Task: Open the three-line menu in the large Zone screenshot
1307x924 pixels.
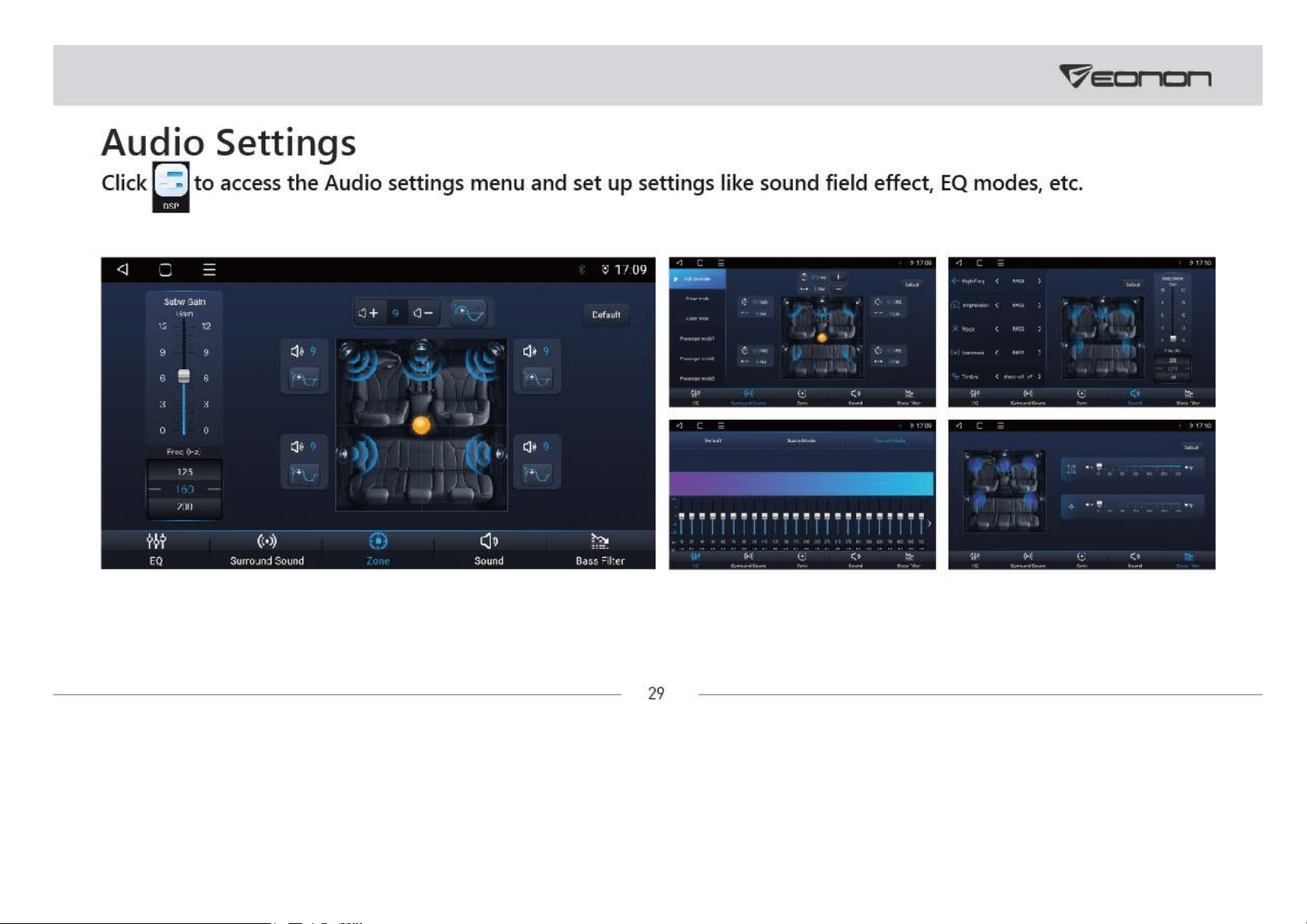Action: click(x=209, y=269)
